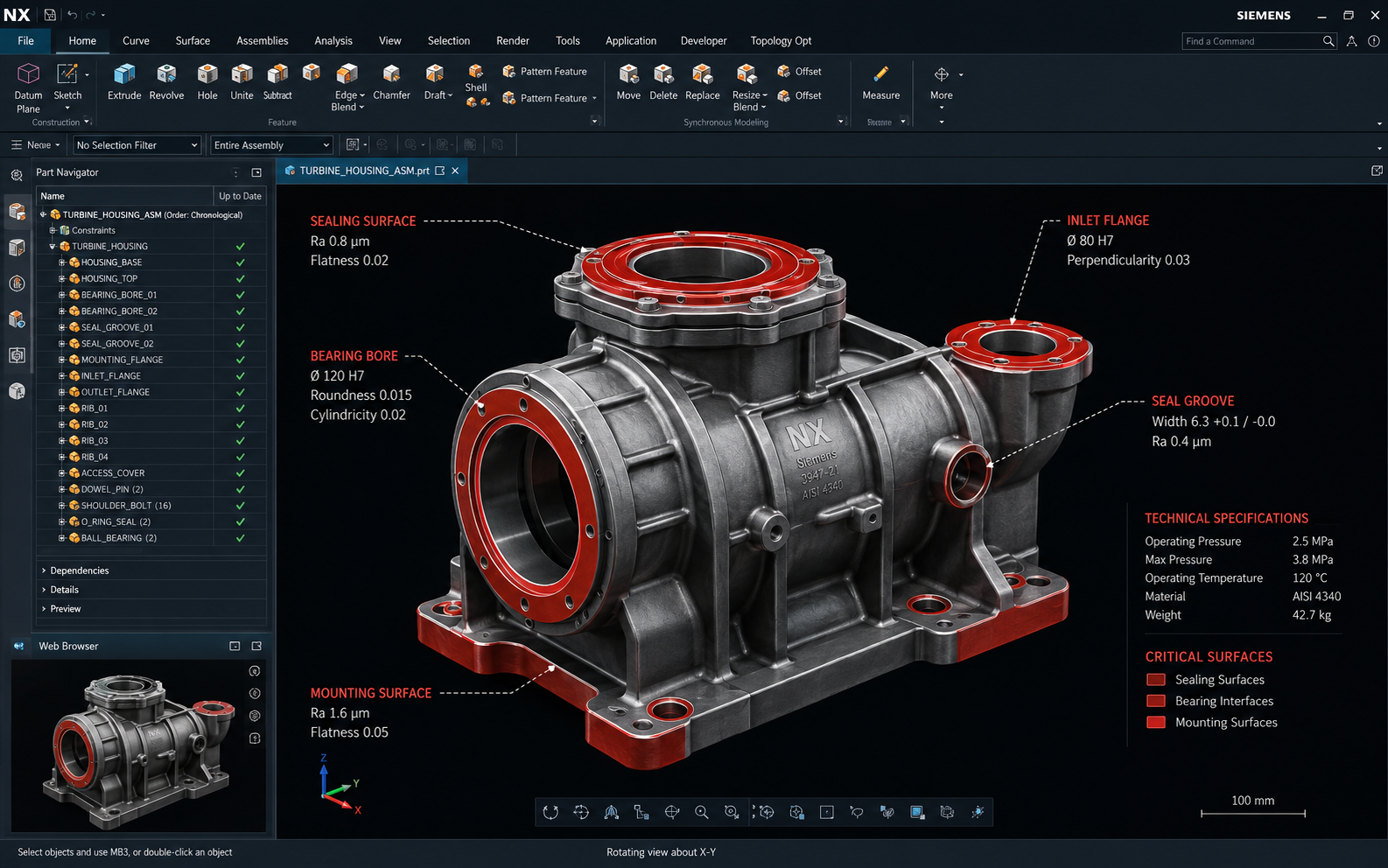Screen dimensions: 1388x868
Task: Open the No Selection Filter dropdown
Action: (x=137, y=145)
